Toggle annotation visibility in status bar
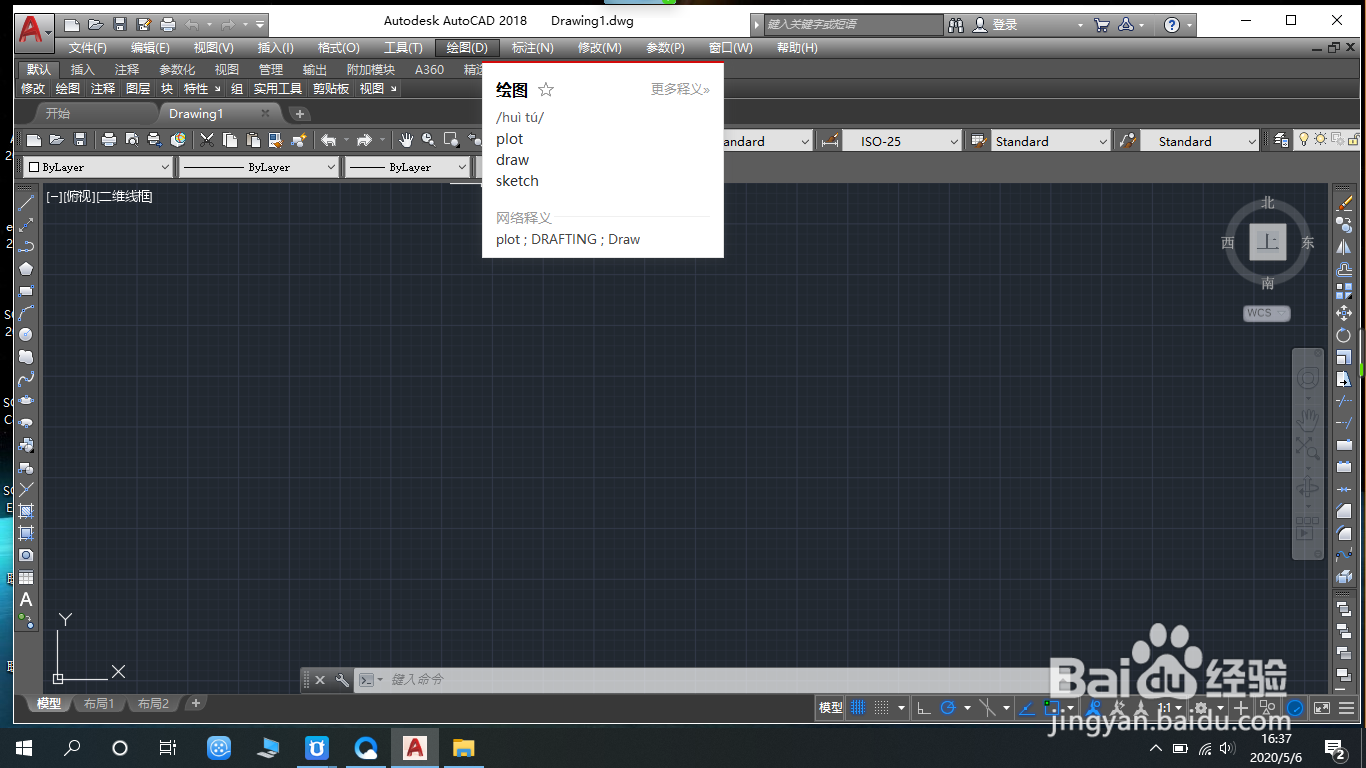 [1092, 708]
